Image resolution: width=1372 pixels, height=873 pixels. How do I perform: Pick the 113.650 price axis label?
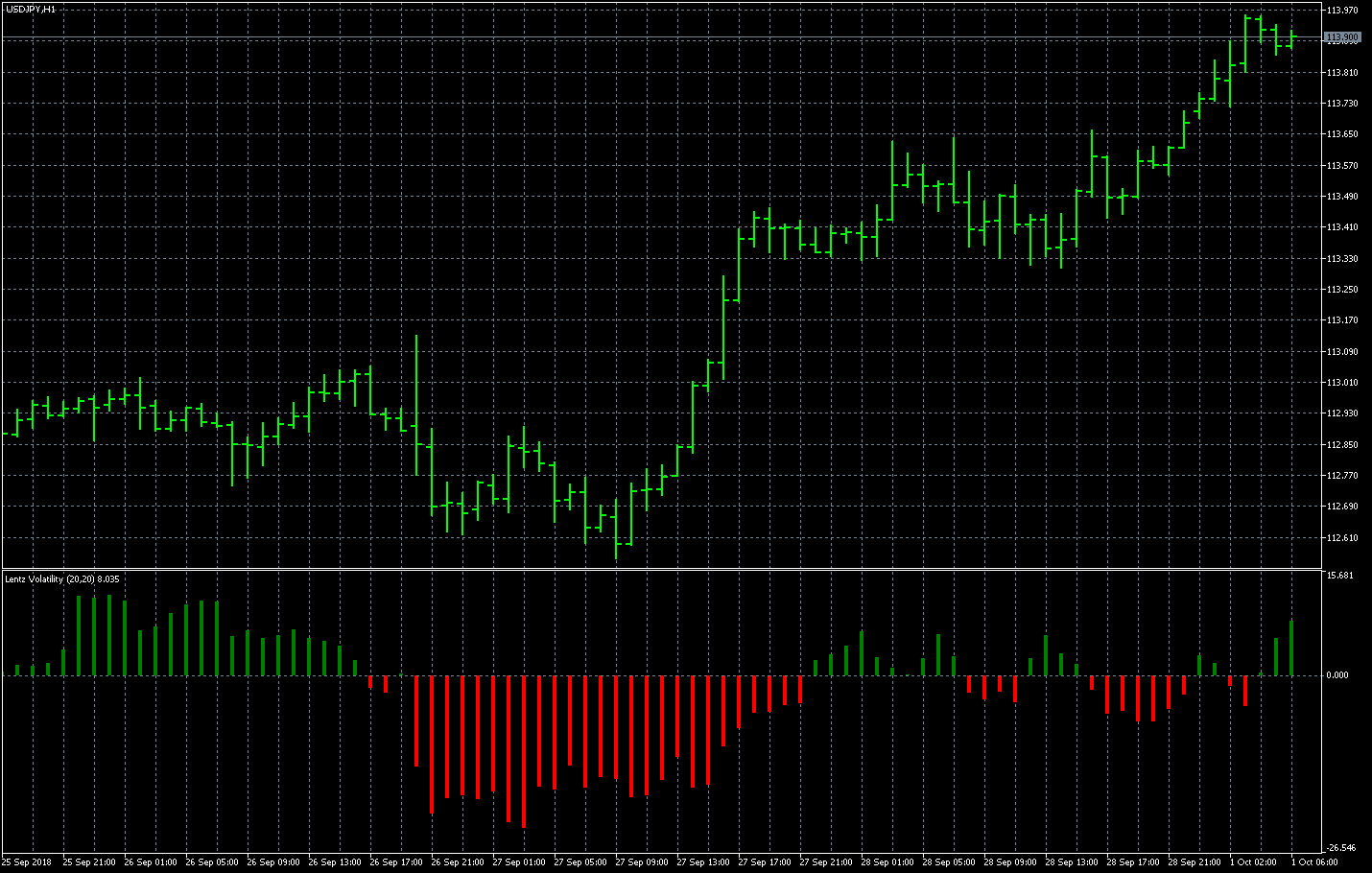pos(1342,134)
